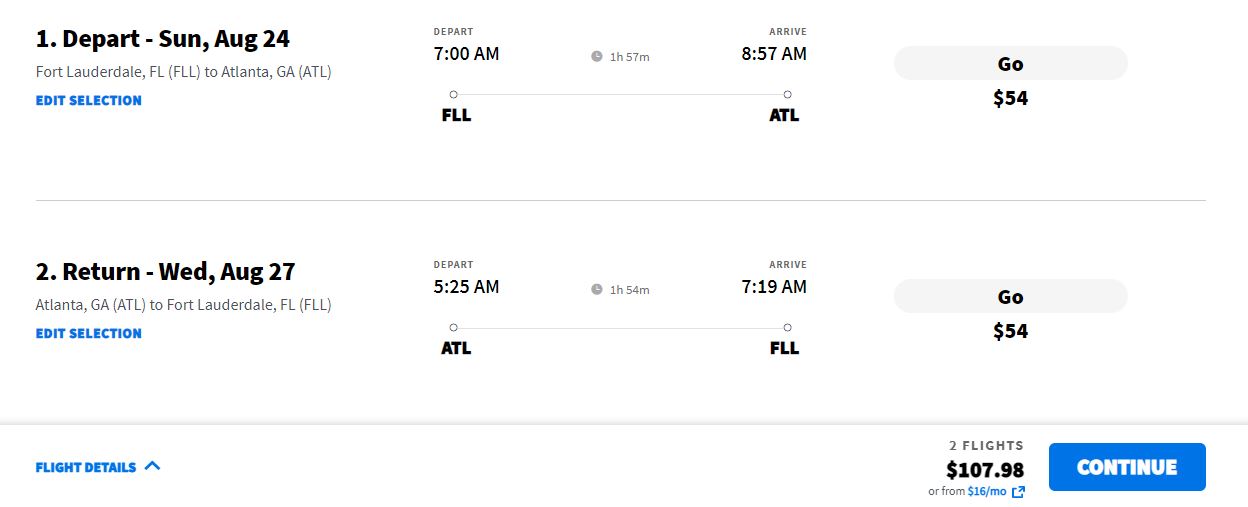Open the external link icon next to $16/mo
The image size is (1248, 507).
coord(1018,492)
